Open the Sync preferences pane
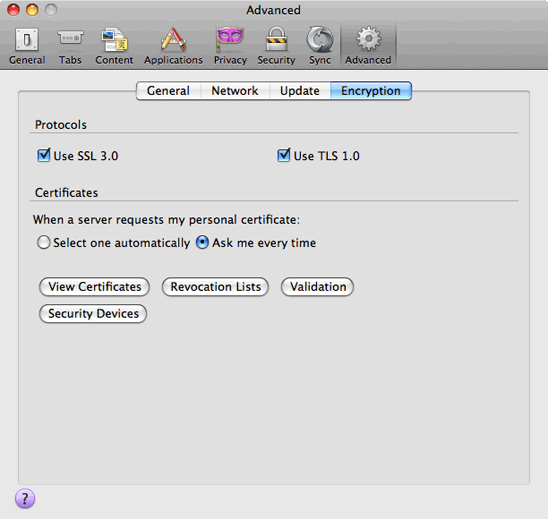The height and width of the screenshot is (519, 548). point(320,46)
